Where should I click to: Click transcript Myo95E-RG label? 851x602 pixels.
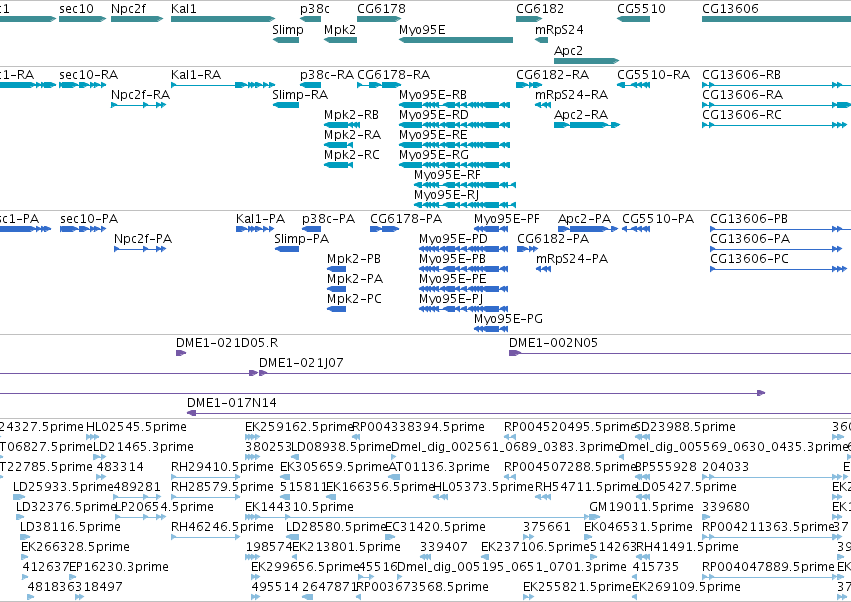[x=434, y=155]
